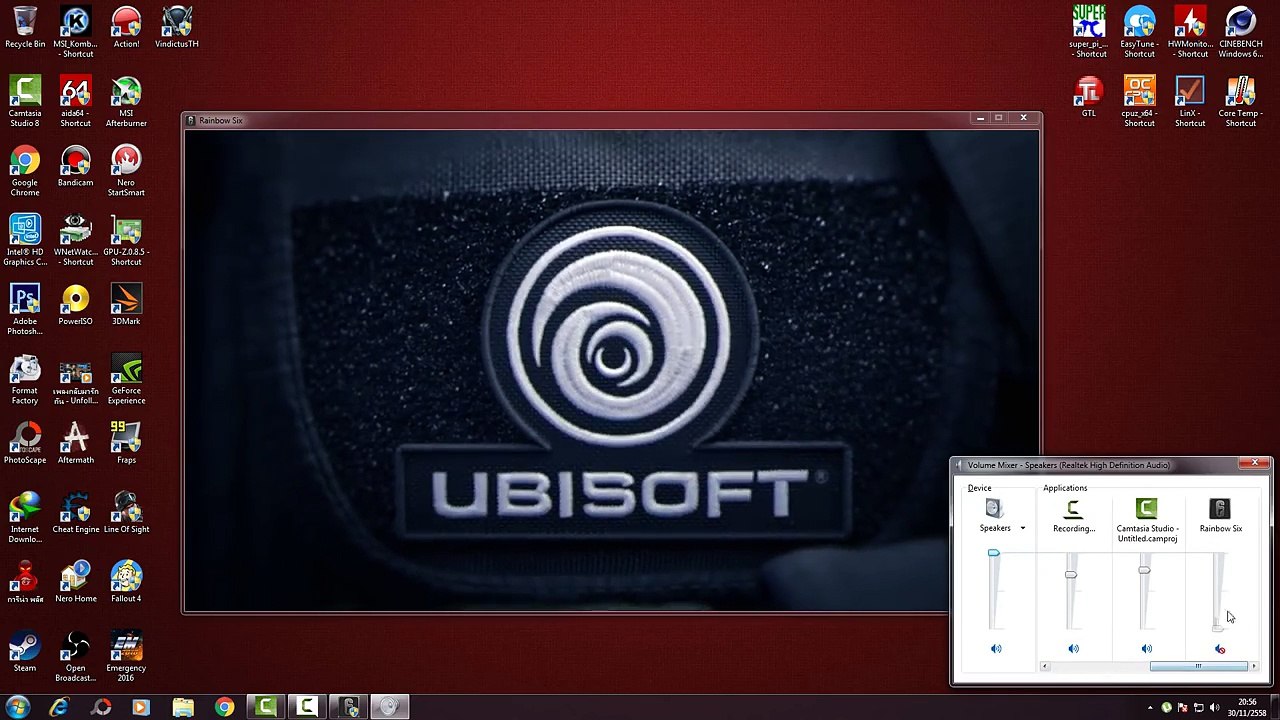Mute Camtasia Studio in Volume Mixer
Screen dimensions: 1280x720
click(x=1147, y=649)
